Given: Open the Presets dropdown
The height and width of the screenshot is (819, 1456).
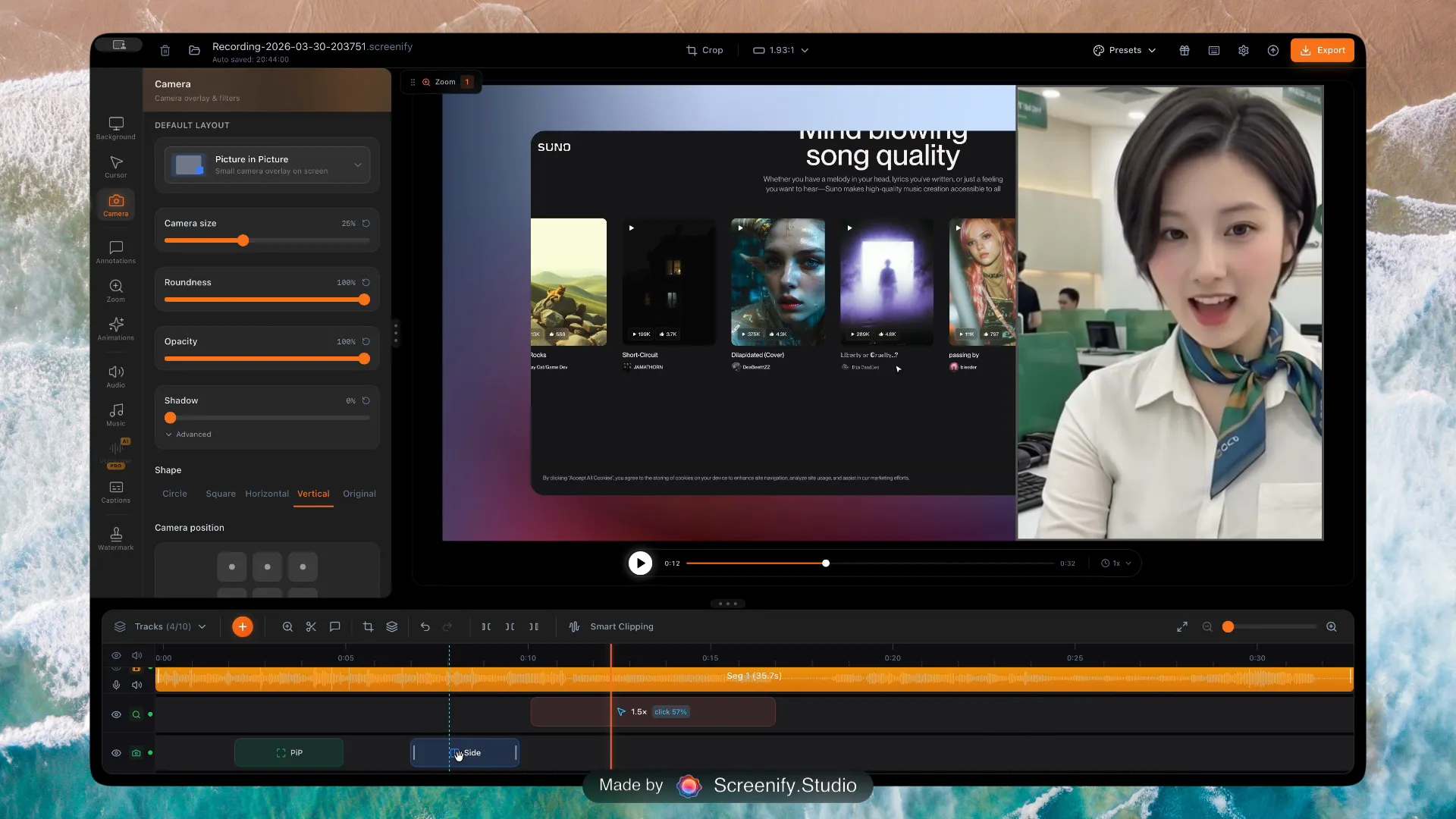Looking at the screenshot, I should point(1125,50).
